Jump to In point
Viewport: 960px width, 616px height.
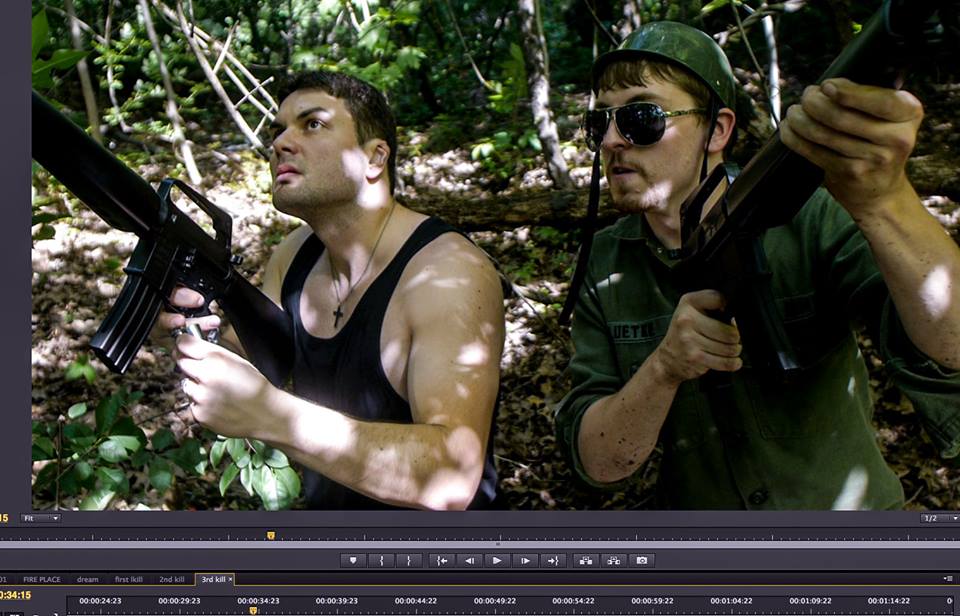pyautogui.click(x=441, y=560)
